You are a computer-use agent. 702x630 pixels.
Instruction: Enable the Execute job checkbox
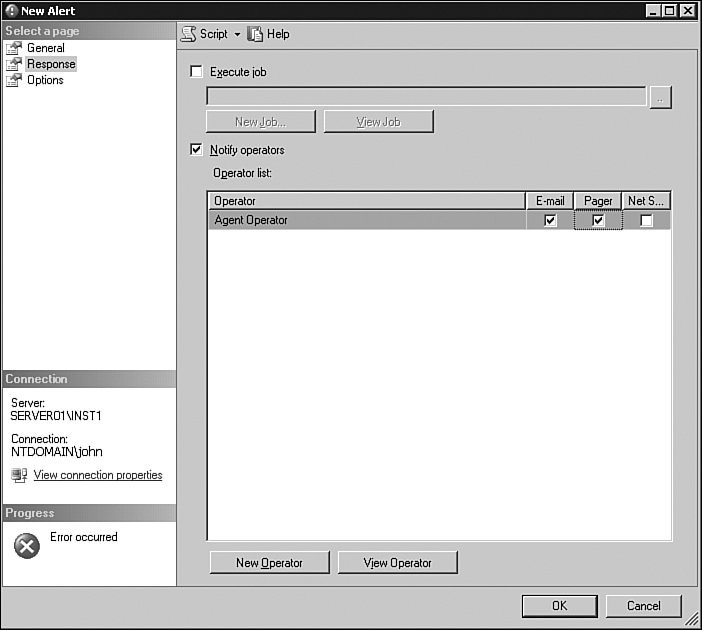coord(196,71)
